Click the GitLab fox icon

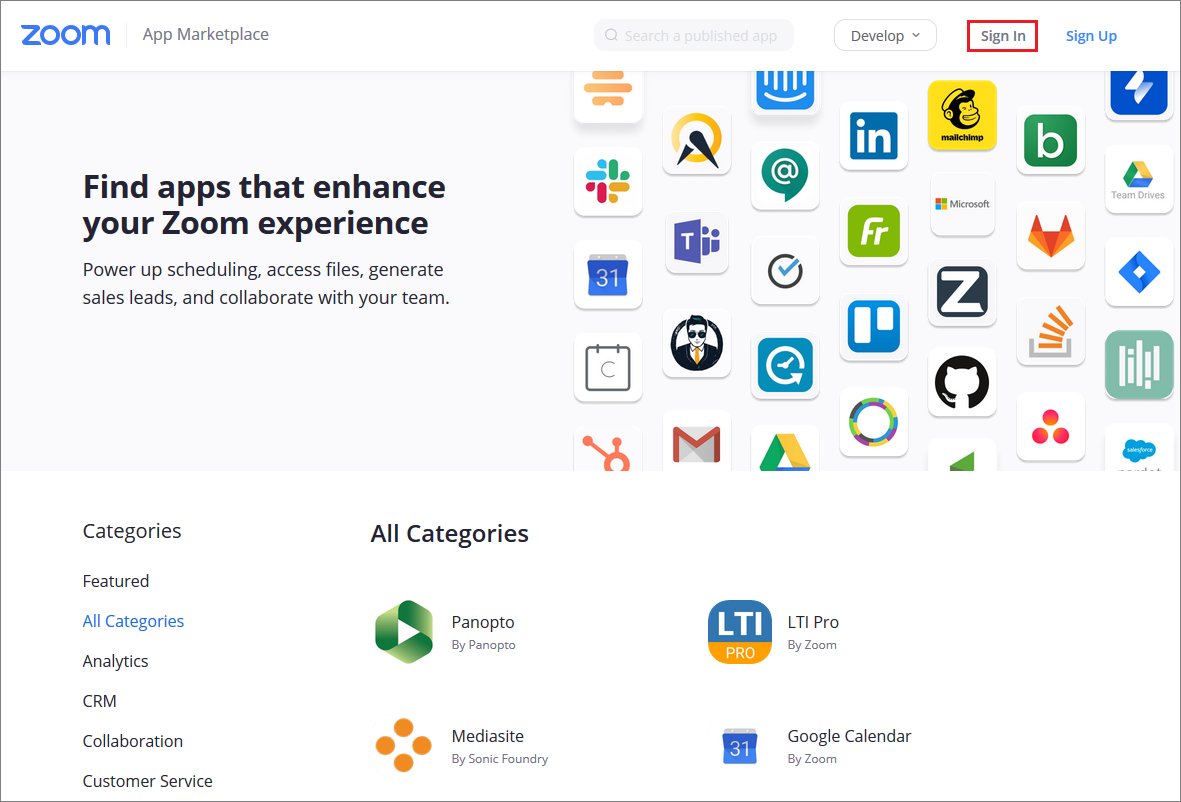coord(1051,236)
